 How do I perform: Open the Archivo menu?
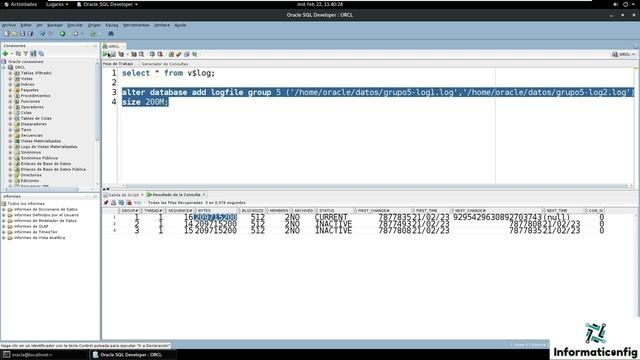pyautogui.click(x=9, y=25)
